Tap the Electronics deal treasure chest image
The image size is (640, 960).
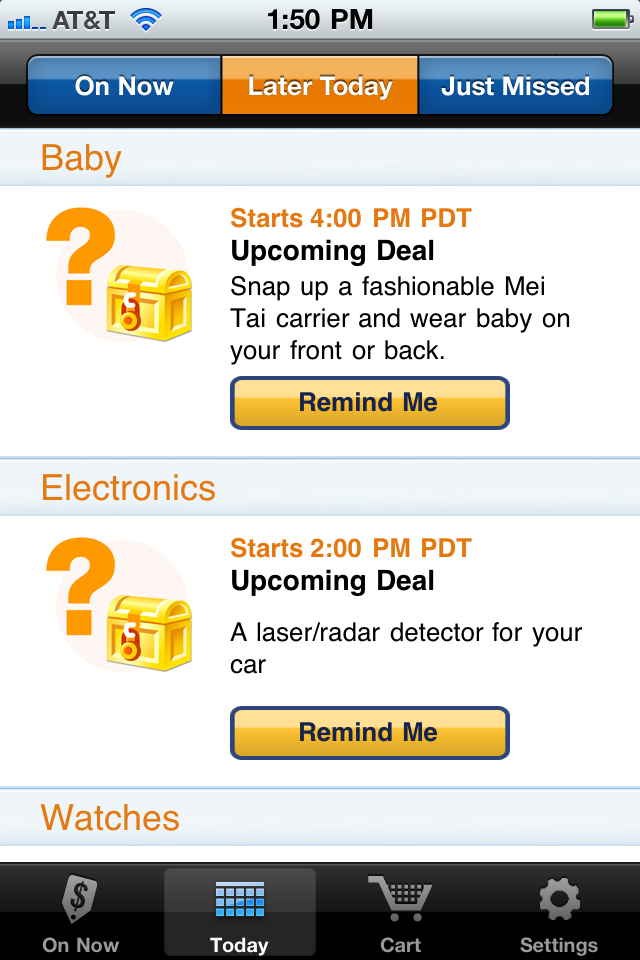pyautogui.click(x=120, y=605)
